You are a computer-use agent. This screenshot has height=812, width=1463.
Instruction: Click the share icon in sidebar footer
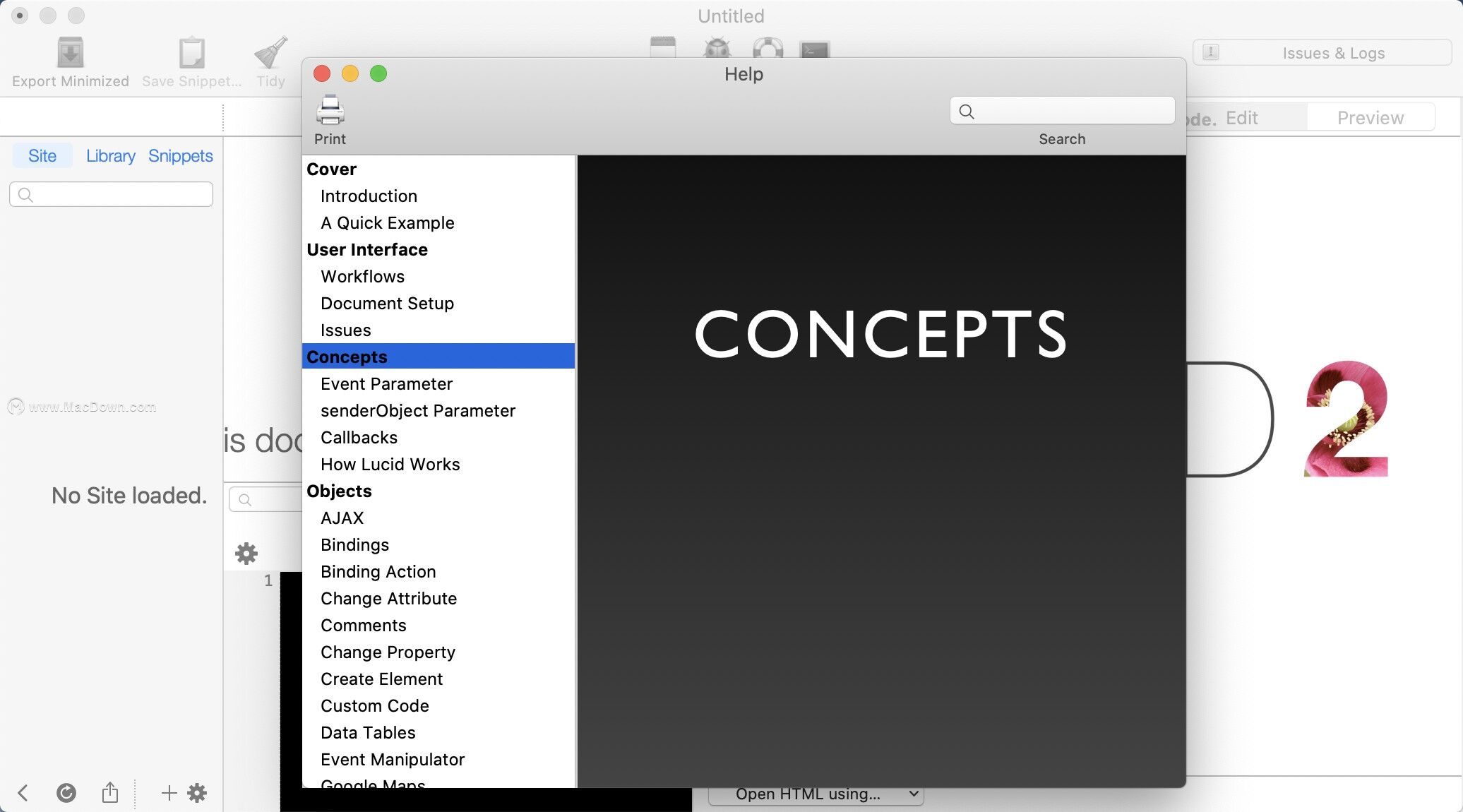click(109, 792)
